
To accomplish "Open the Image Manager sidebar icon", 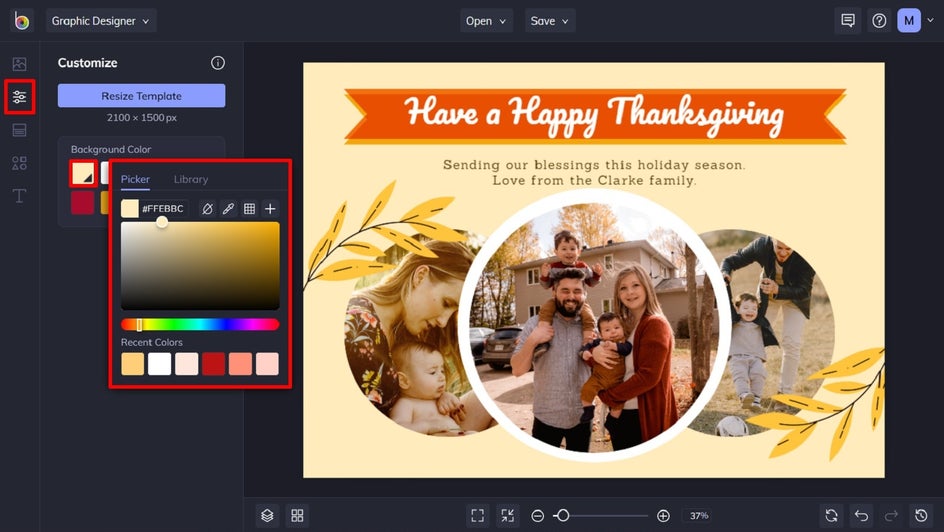I will click(x=19, y=64).
